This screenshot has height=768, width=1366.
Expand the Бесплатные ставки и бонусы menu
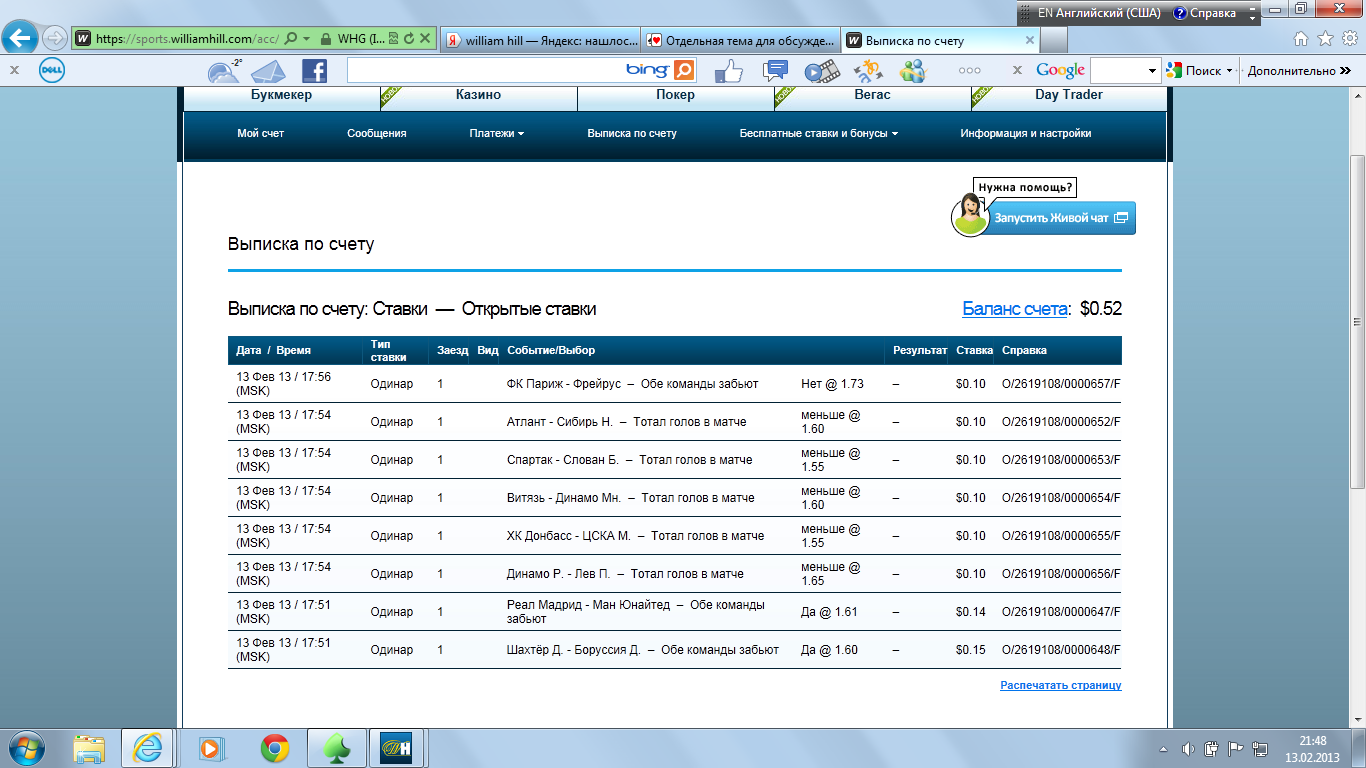click(x=818, y=133)
